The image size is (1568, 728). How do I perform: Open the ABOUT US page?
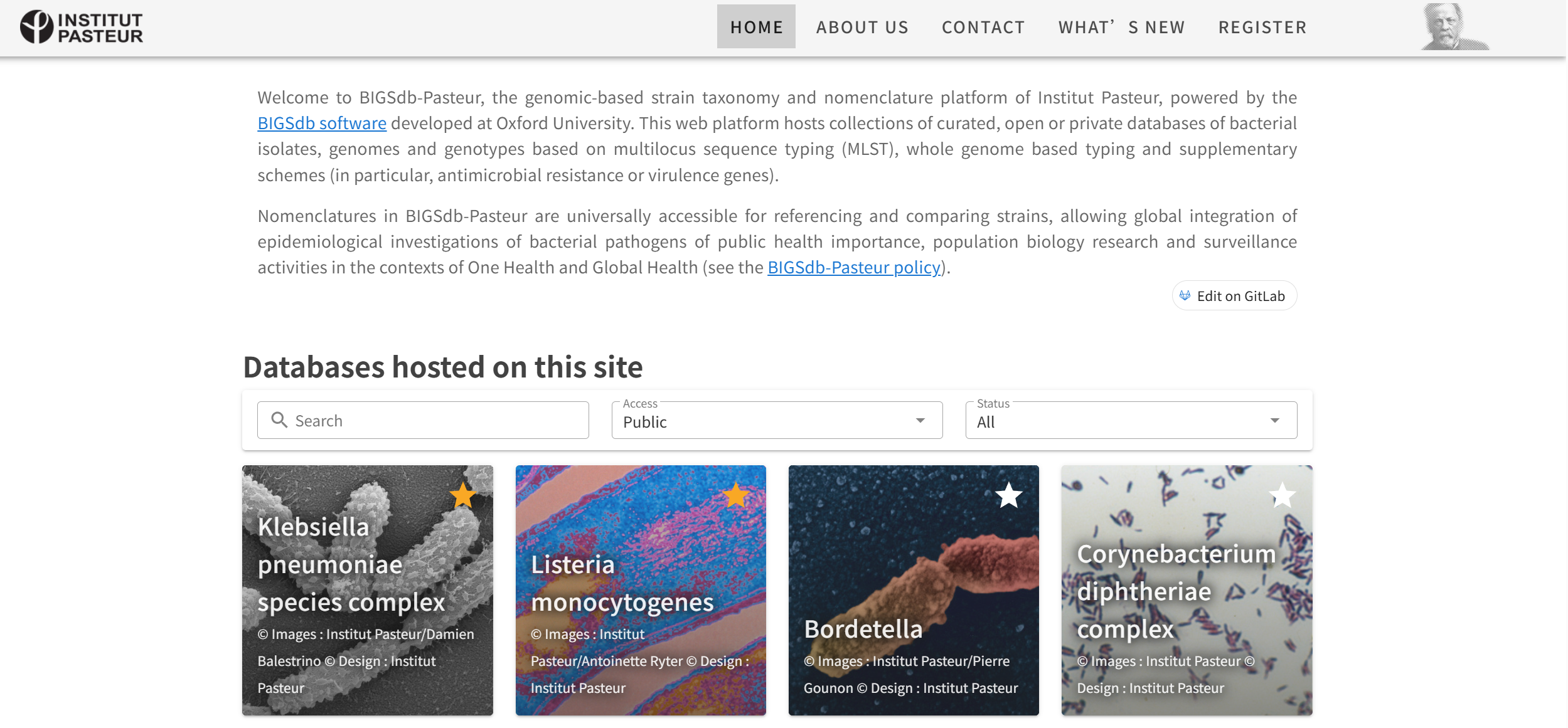coord(862,27)
